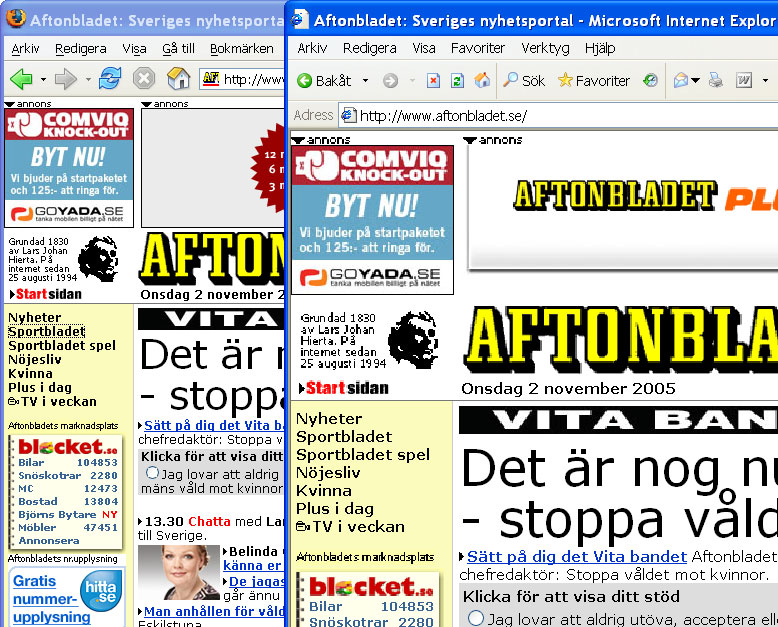Click the page icon in IE address bar
The height and width of the screenshot is (627, 778).
point(349,115)
